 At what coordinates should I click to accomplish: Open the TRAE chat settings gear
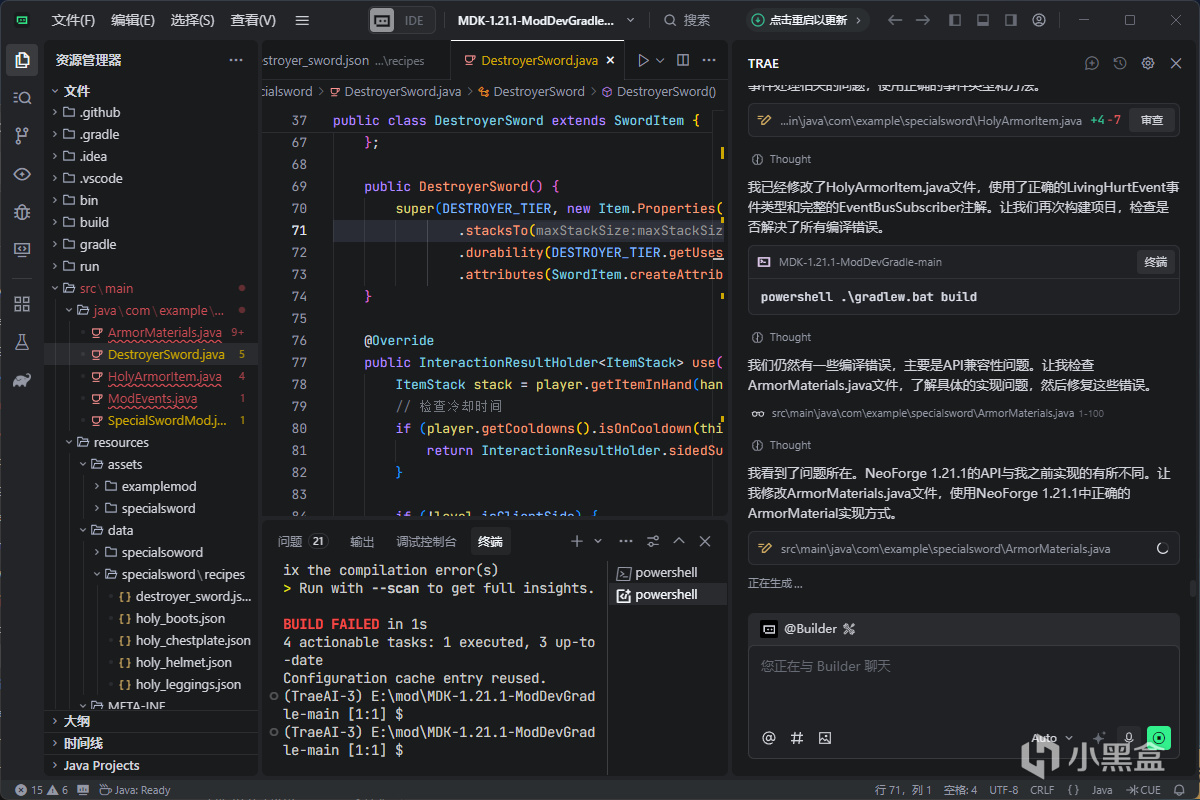click(1148, 63)
